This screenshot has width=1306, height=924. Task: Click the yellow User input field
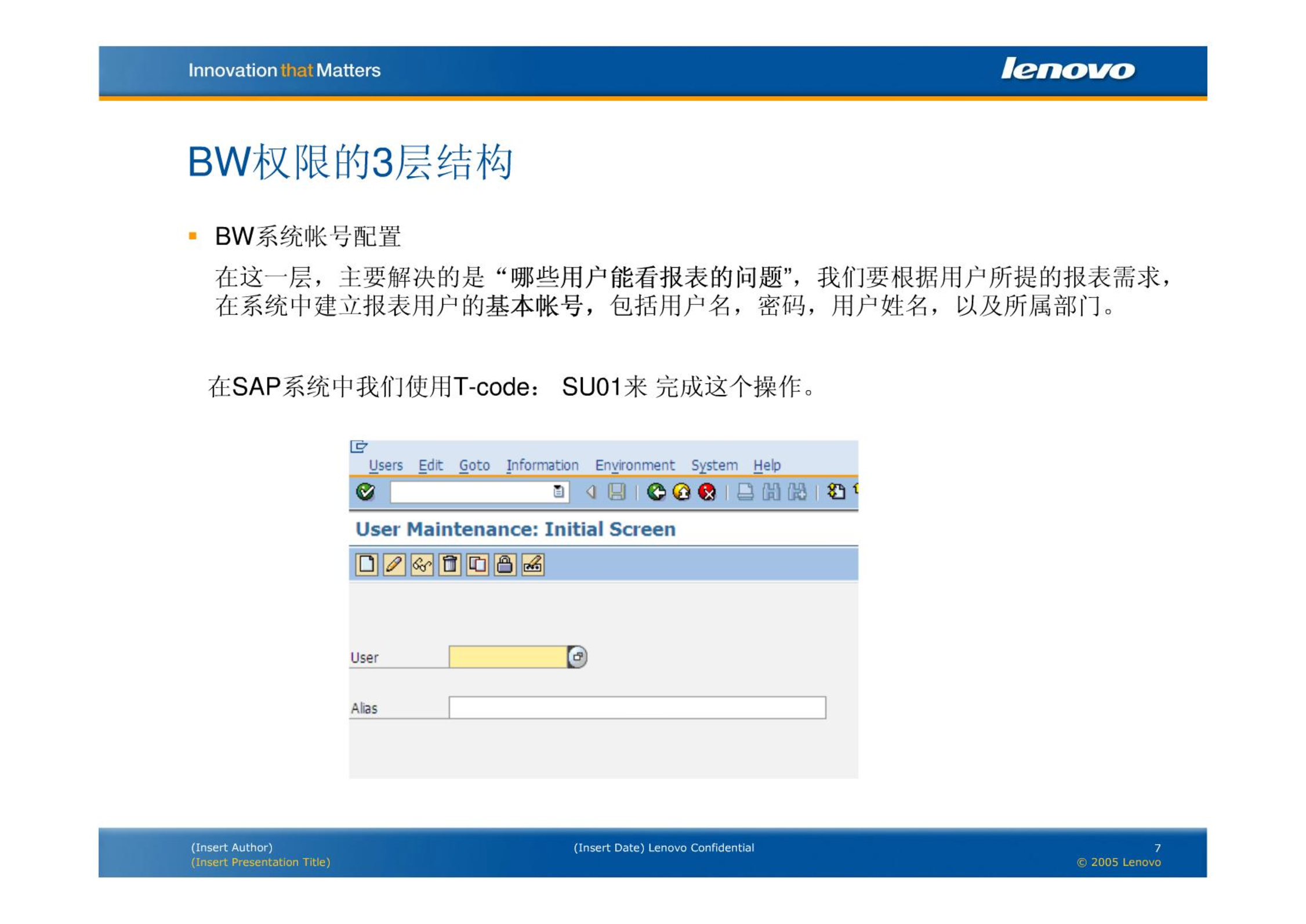pyautogui.click(x=508, y=657)
